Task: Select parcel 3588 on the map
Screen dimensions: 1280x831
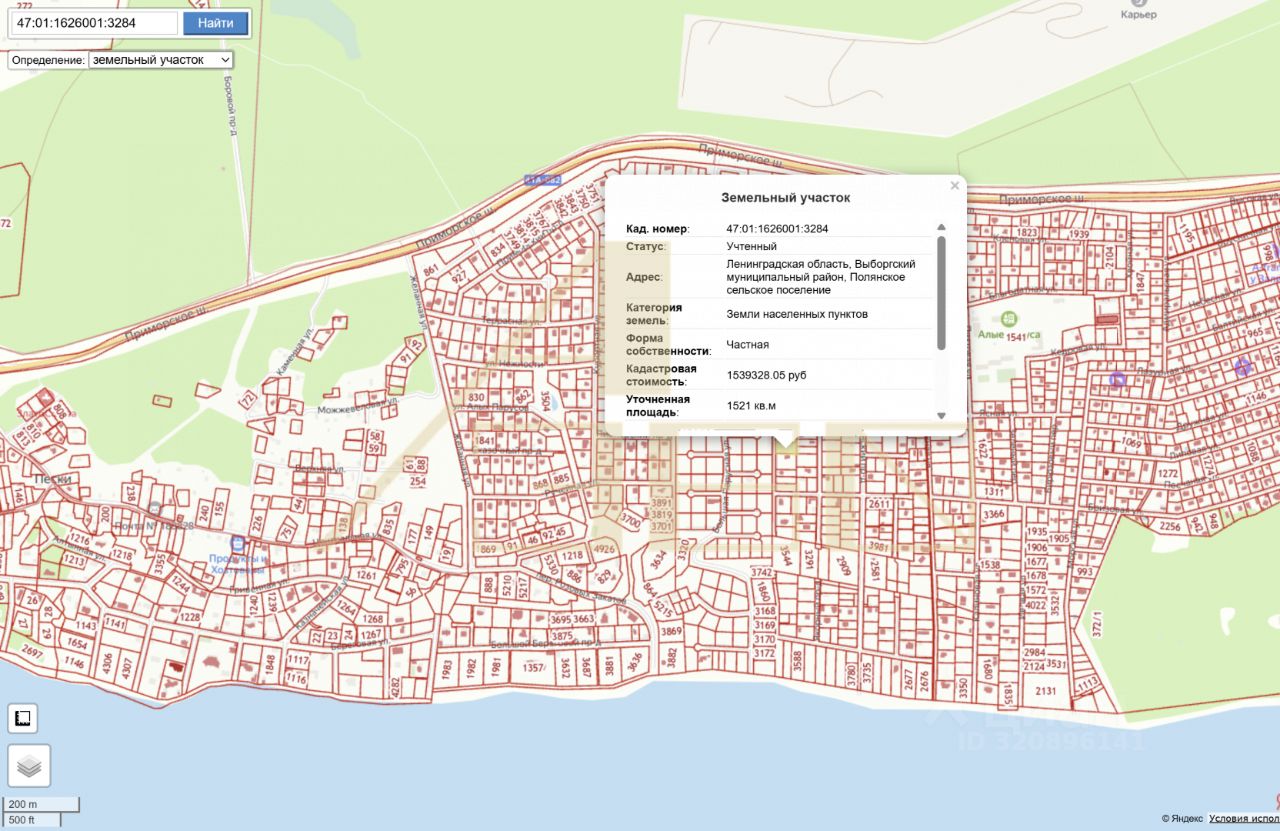Action: [797, 661]
